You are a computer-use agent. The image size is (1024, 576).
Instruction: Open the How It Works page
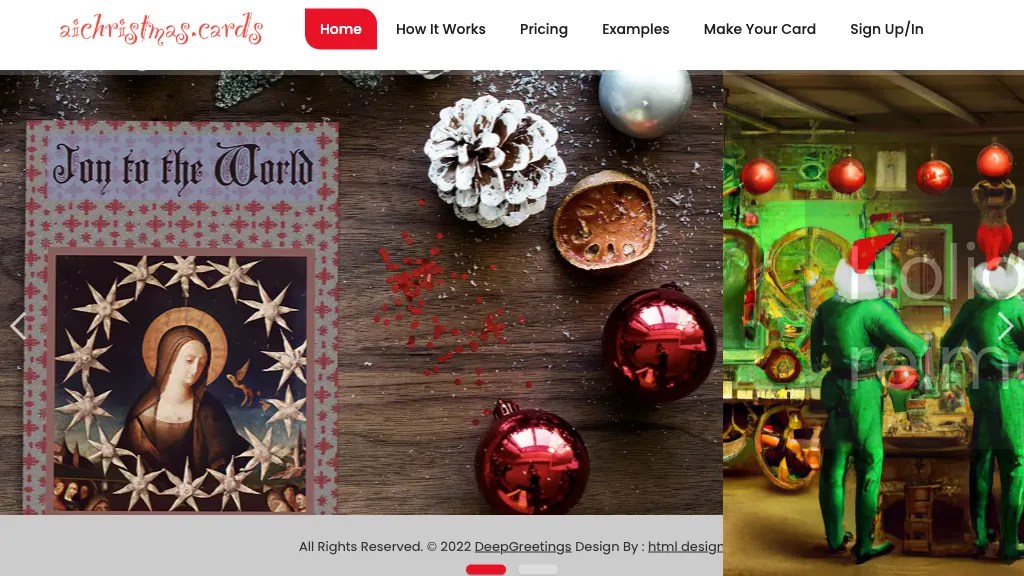click(x=441, y=29)
